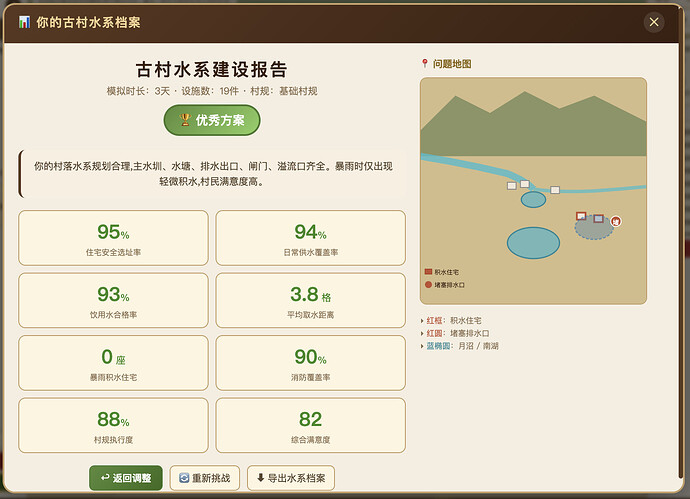Click the 模拟时长 subtitle line
The width and height of the screenshot is (690, 499).
click(x=212, y=91)
